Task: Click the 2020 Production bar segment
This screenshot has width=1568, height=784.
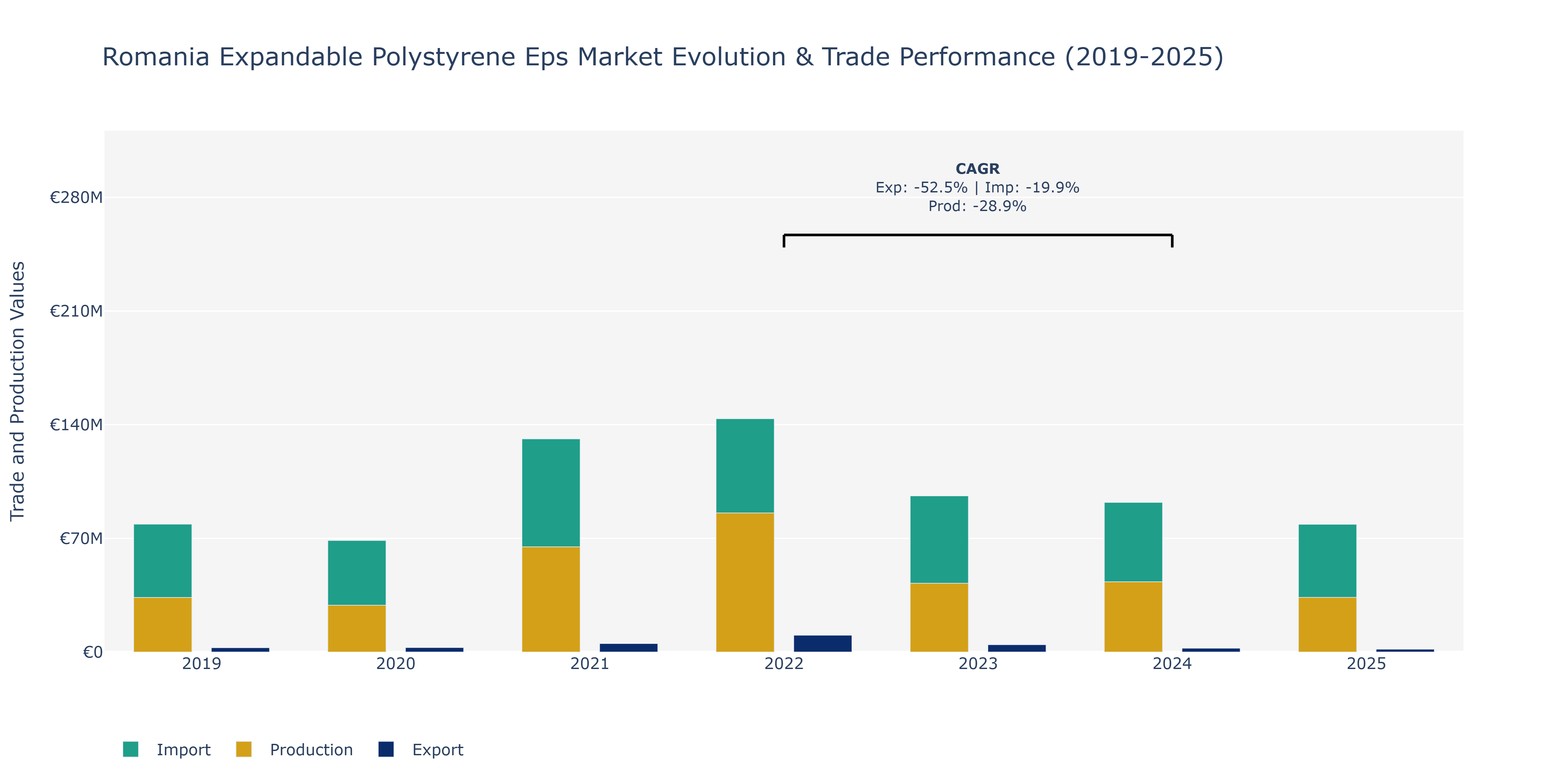Action: coord(357,628)
